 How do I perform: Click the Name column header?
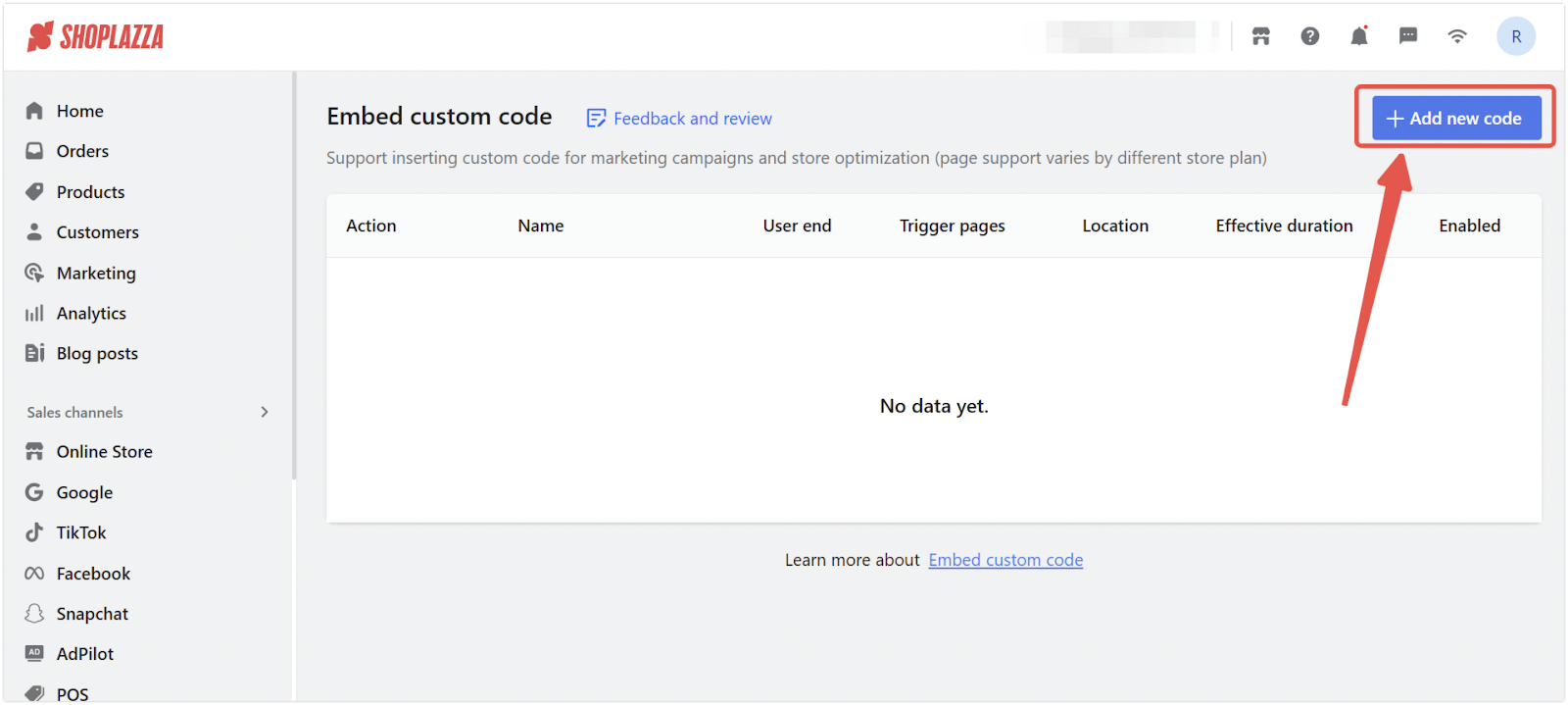pos(541,226)
